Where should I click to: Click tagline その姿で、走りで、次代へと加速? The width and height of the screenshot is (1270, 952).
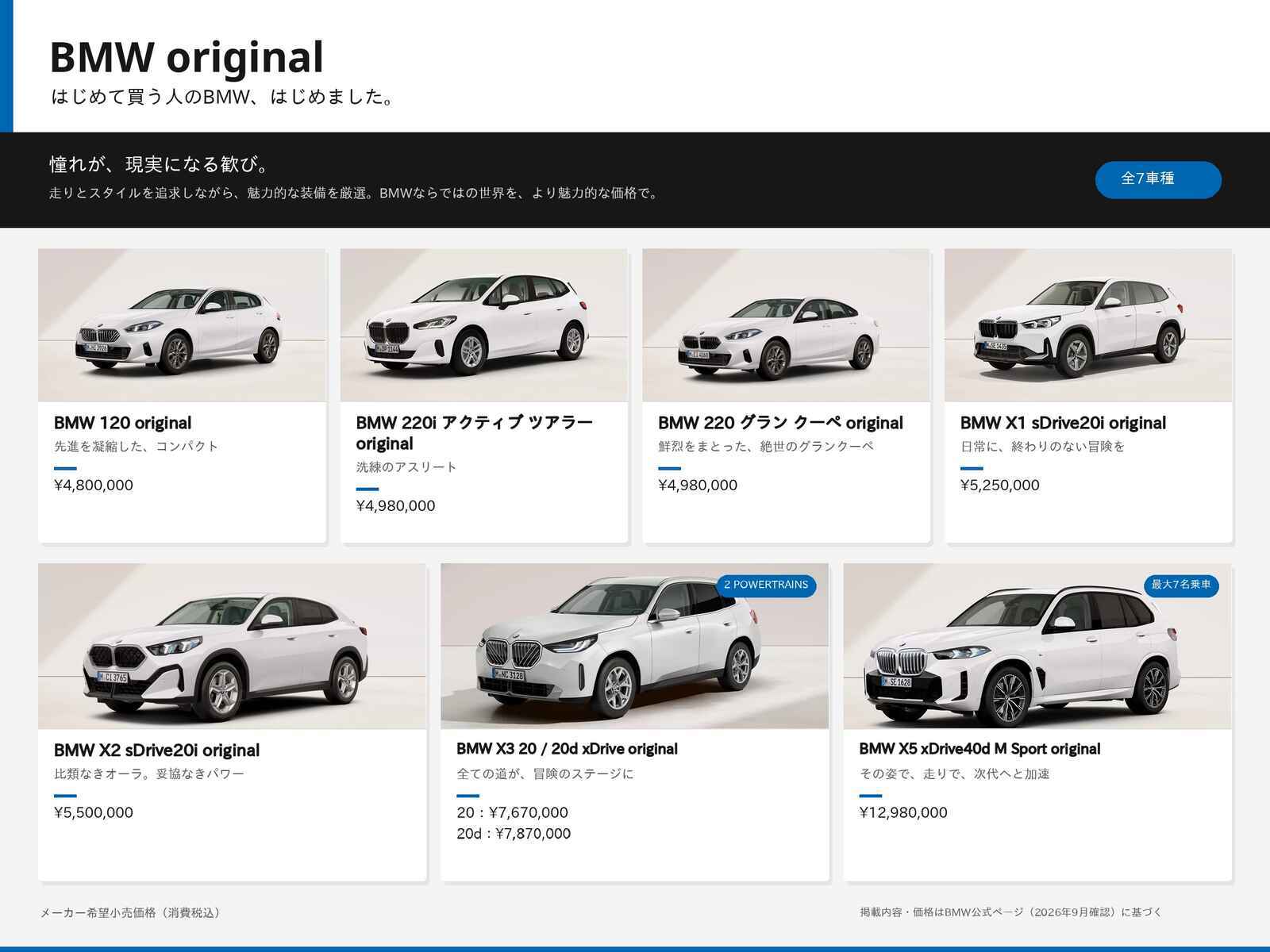point(955,774)
